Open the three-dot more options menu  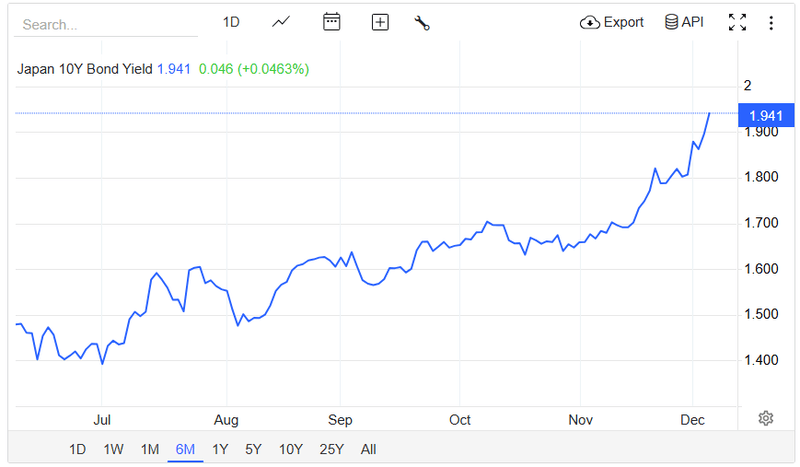[771, 22]
